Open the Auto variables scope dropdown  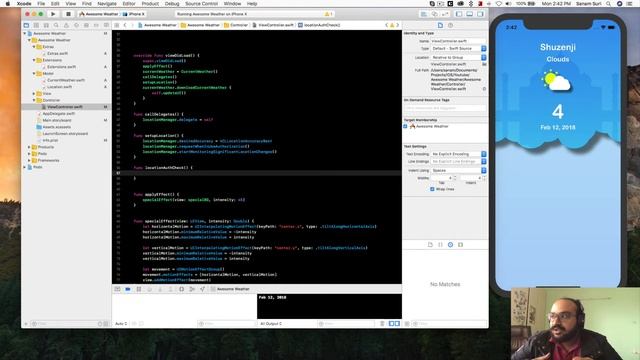coord(121,324)
